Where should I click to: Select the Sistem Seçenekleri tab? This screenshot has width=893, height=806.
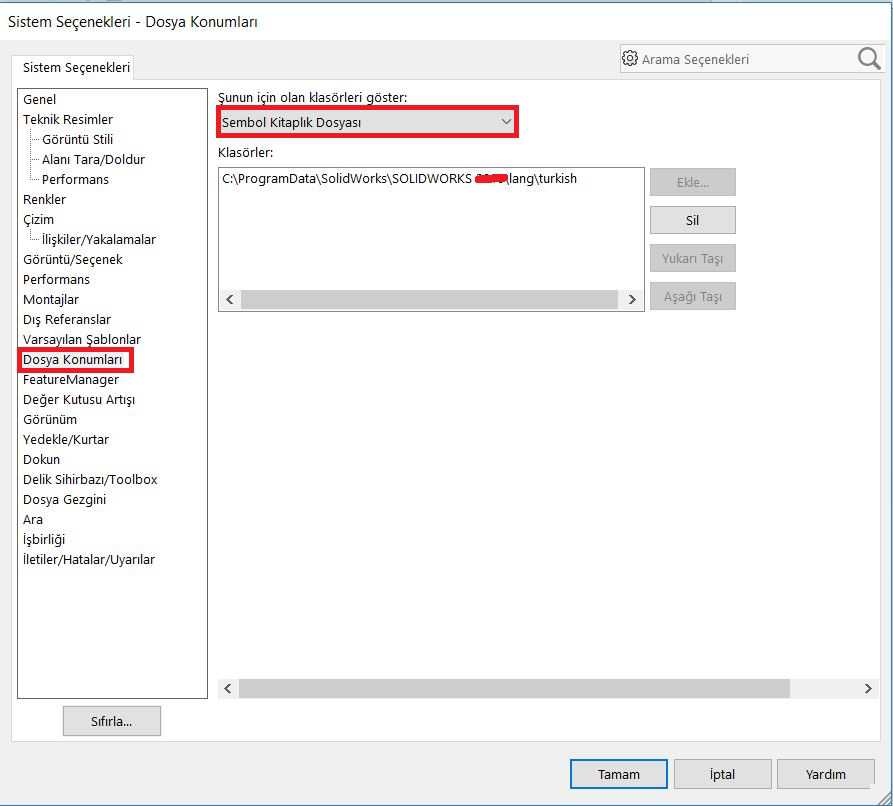click(76, 67)
